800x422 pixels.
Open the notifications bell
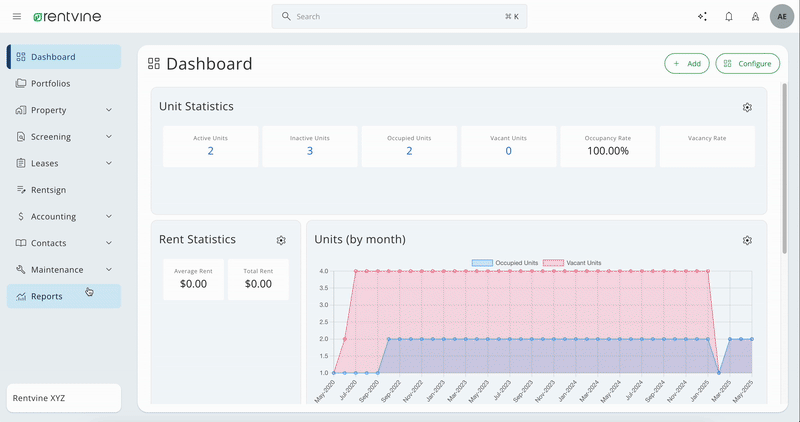729,16
